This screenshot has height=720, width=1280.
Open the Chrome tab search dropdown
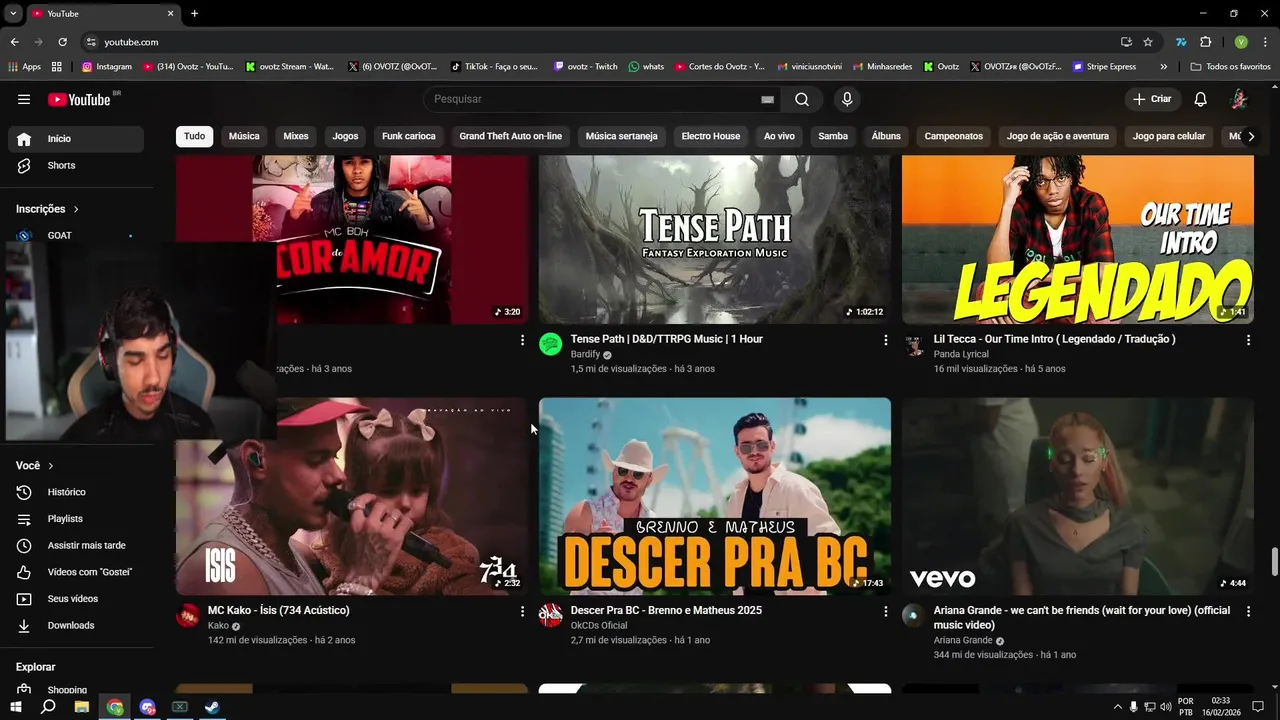(x=13, y=14)
